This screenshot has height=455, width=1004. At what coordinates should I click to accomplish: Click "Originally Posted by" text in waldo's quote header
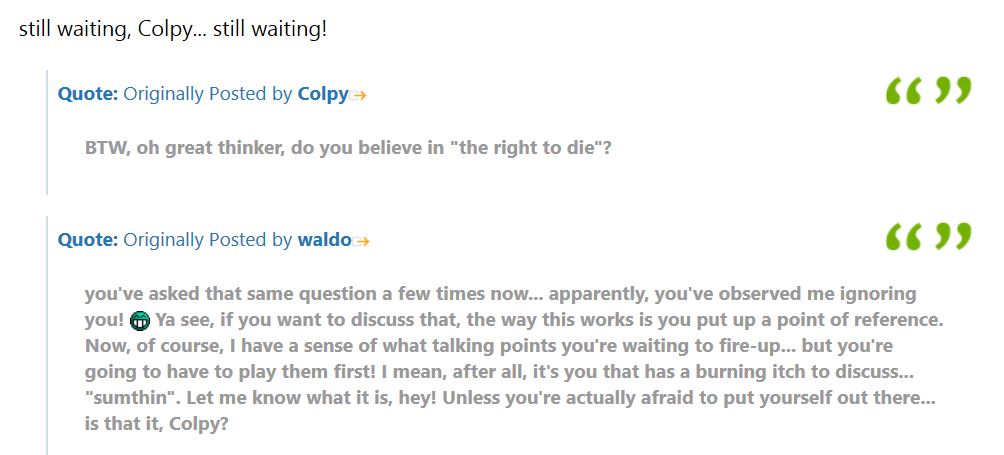tap(207, 240)
